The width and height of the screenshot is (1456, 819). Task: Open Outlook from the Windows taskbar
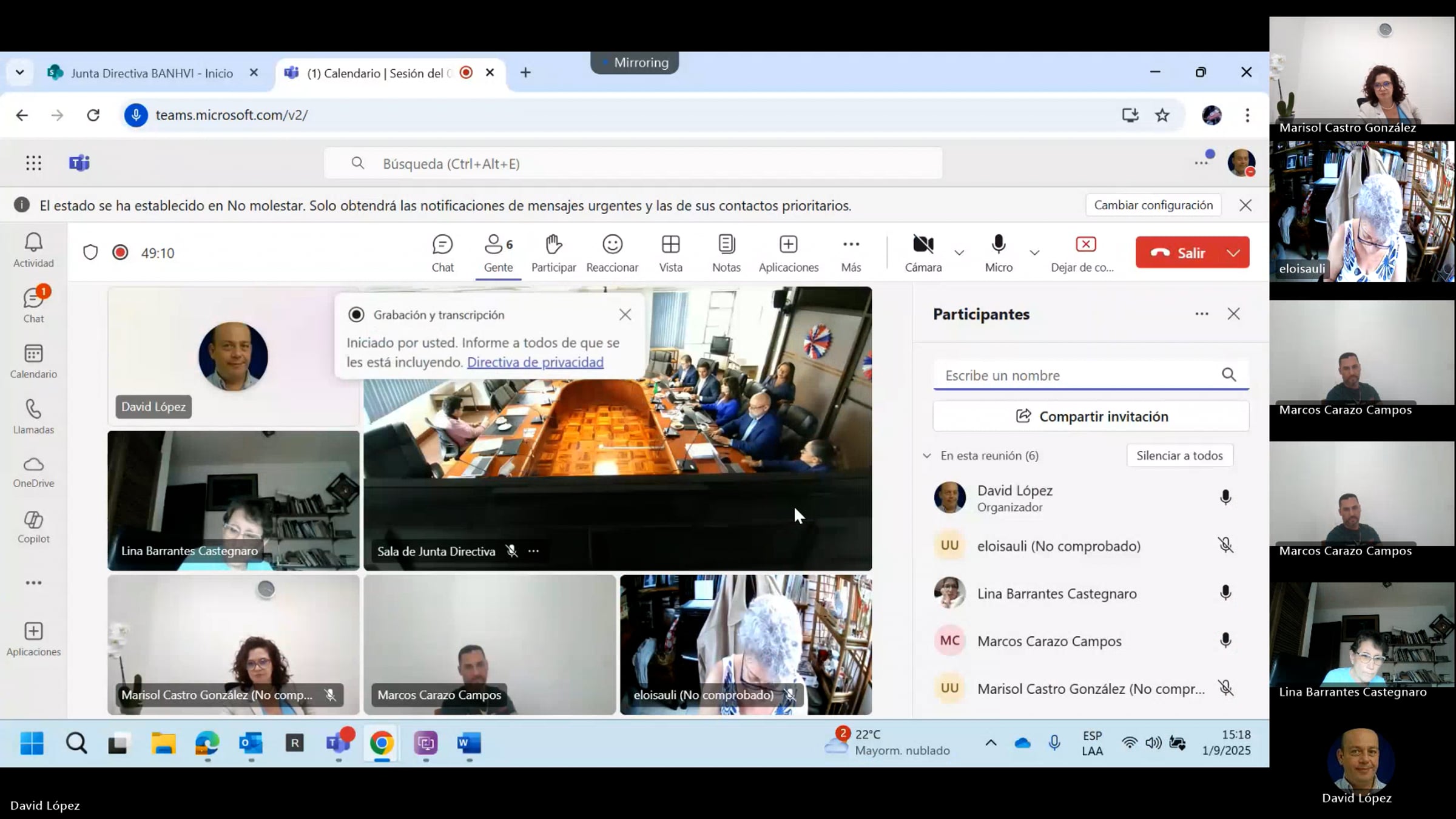coord(251,743)
